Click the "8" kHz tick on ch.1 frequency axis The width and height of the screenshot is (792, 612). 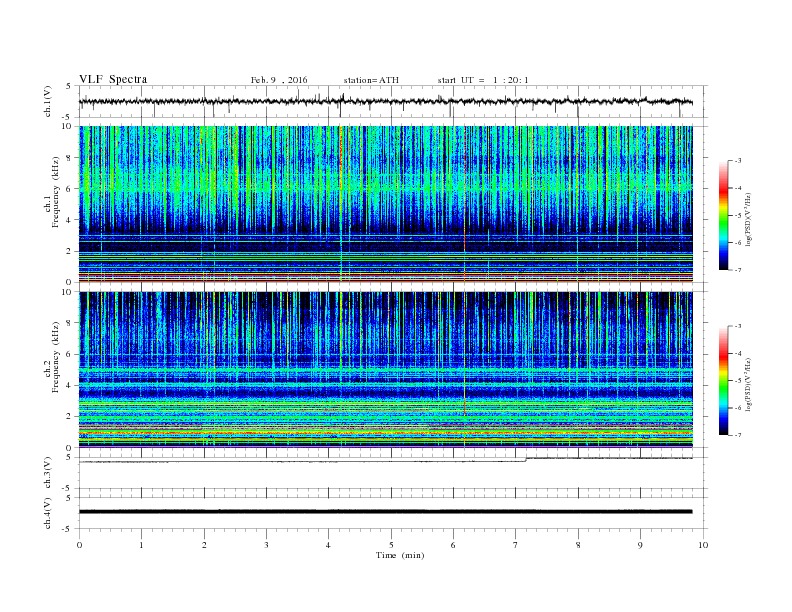pyautogui.click(x=69, y=158)
